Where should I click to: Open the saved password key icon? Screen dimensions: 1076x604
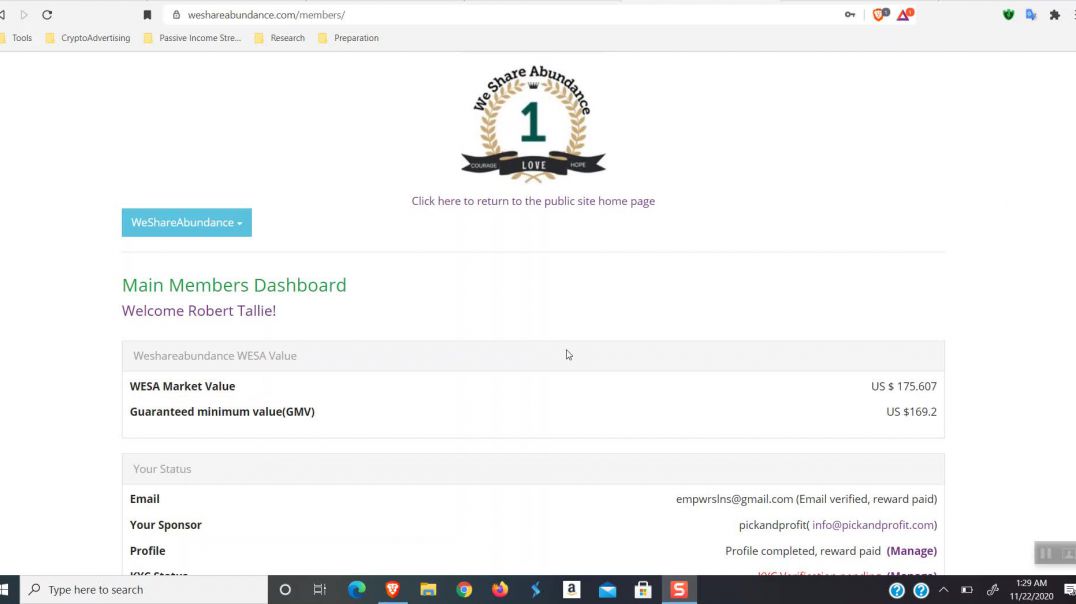(850, 14)
